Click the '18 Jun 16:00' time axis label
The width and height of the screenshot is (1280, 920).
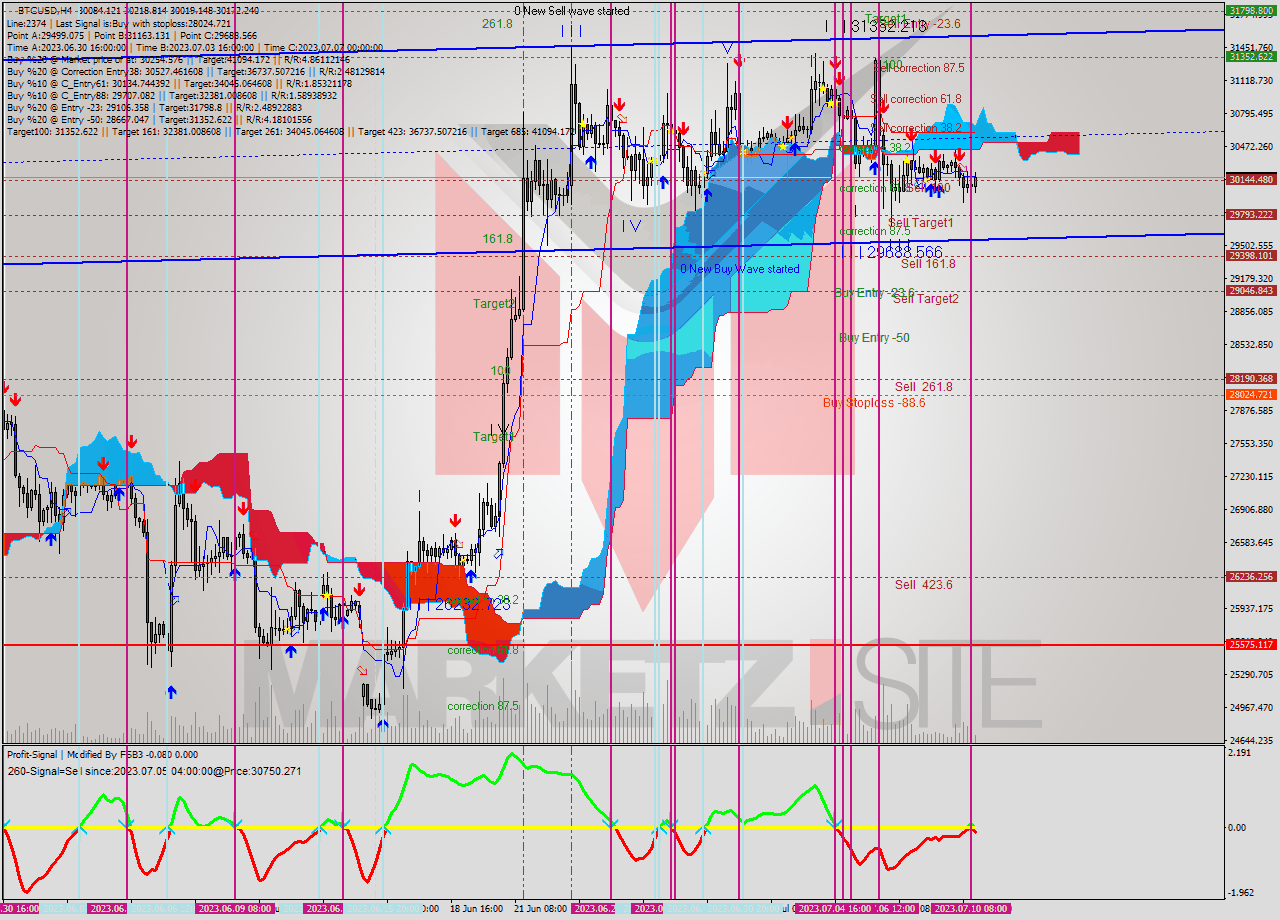pyautogui.click(x=476, y=909)
